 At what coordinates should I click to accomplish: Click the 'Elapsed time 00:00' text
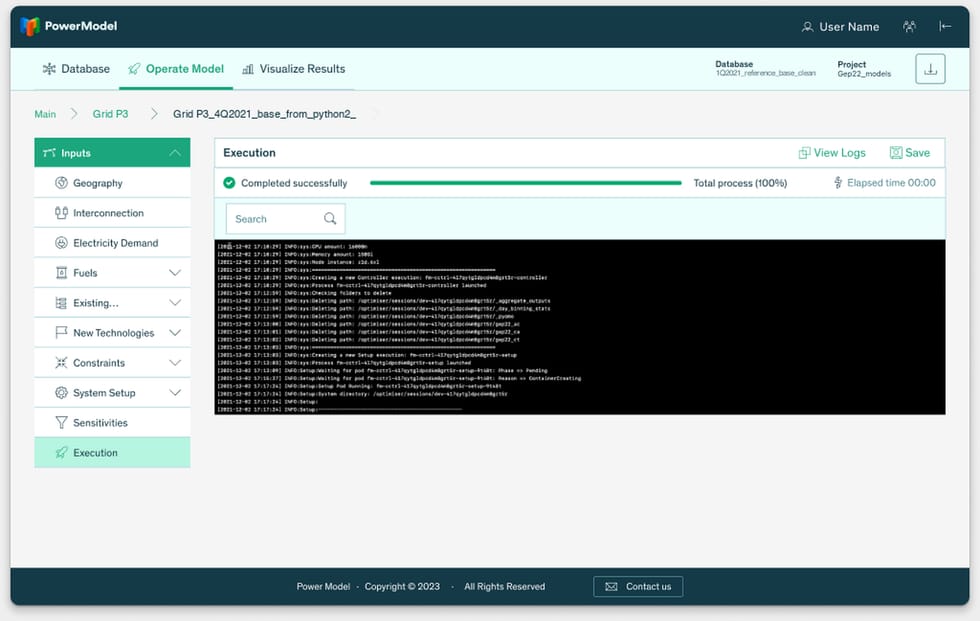[891, 182]
